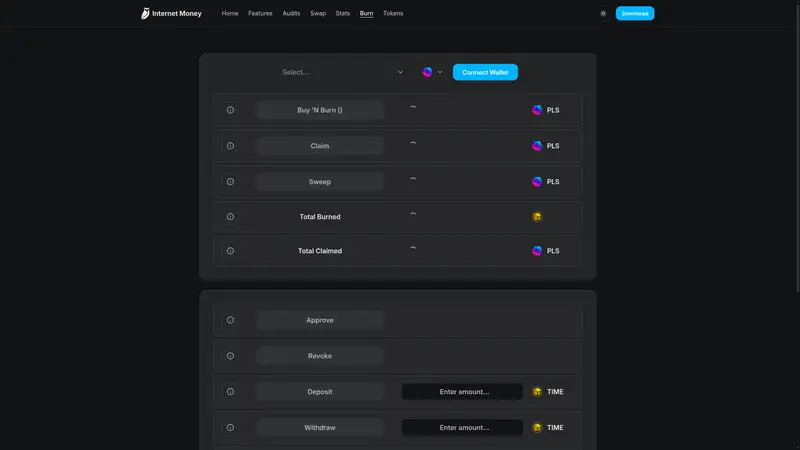Click the Approve button
This screenshot has height=450, width=800.
(320, 320)
